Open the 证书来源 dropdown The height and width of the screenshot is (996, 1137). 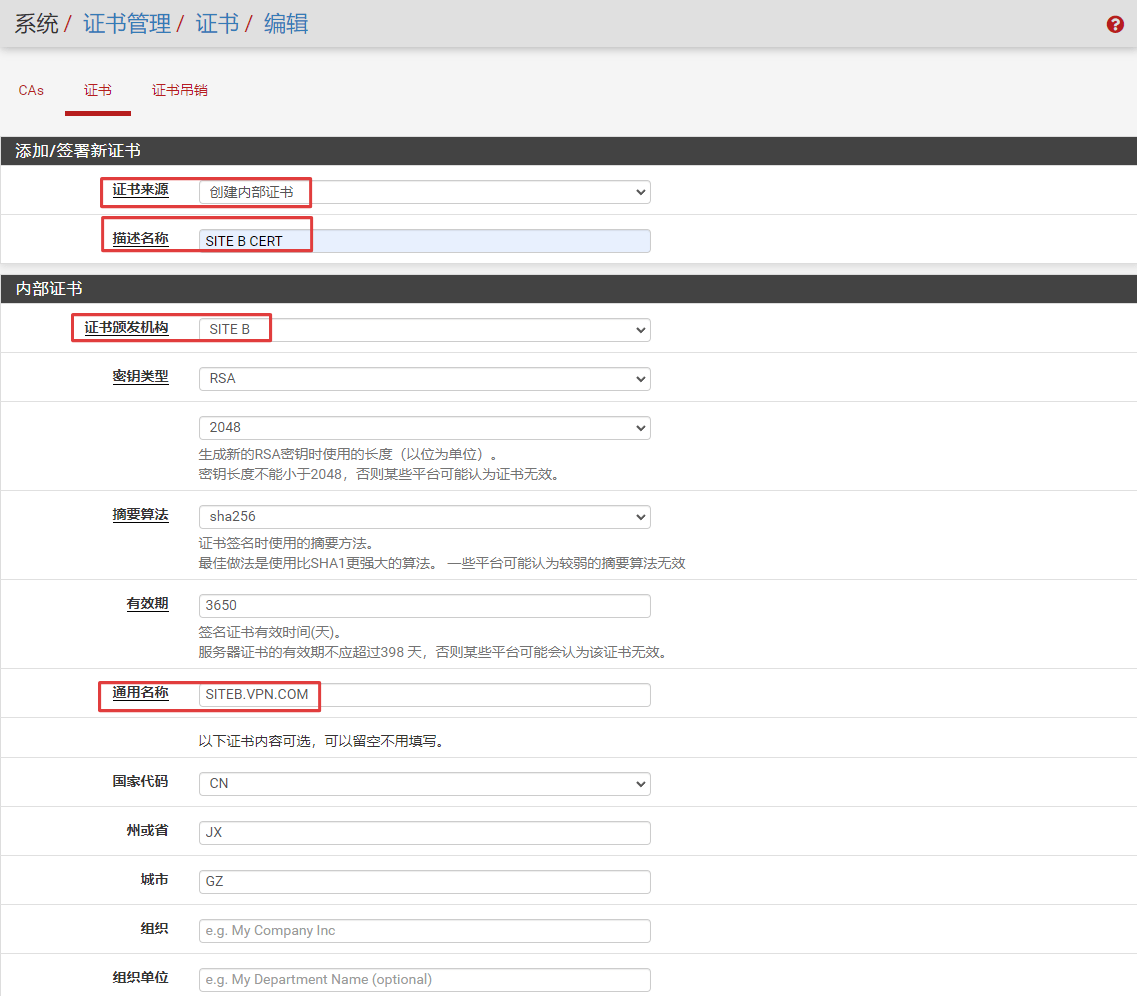click(x=424, y=192)
